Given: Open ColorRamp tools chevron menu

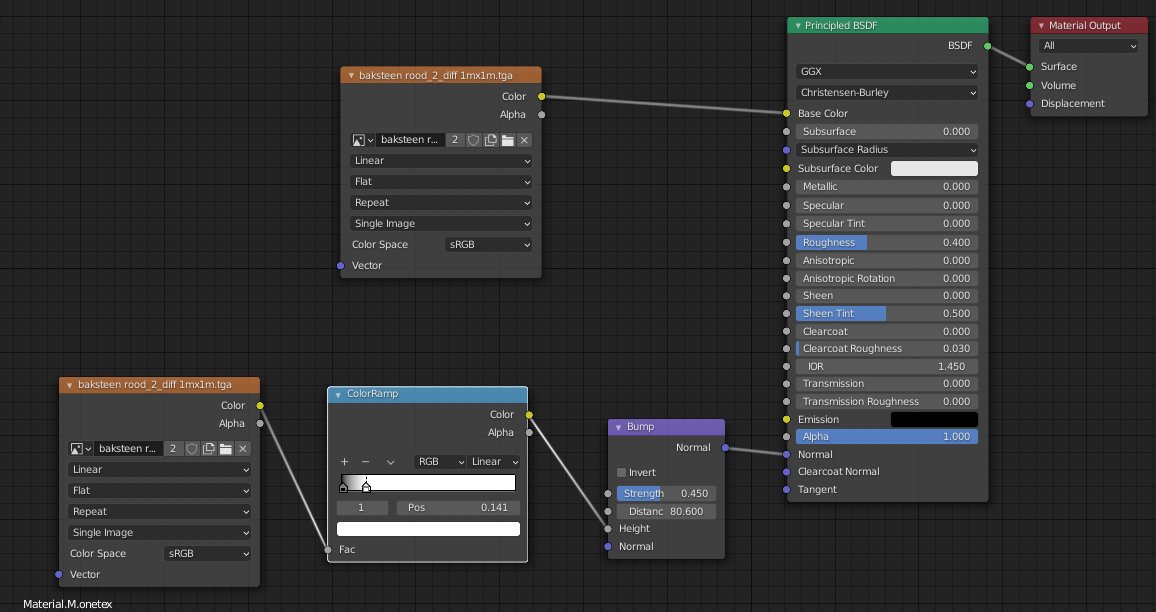Looking at the screenshot, I should [x=391, y=462].
